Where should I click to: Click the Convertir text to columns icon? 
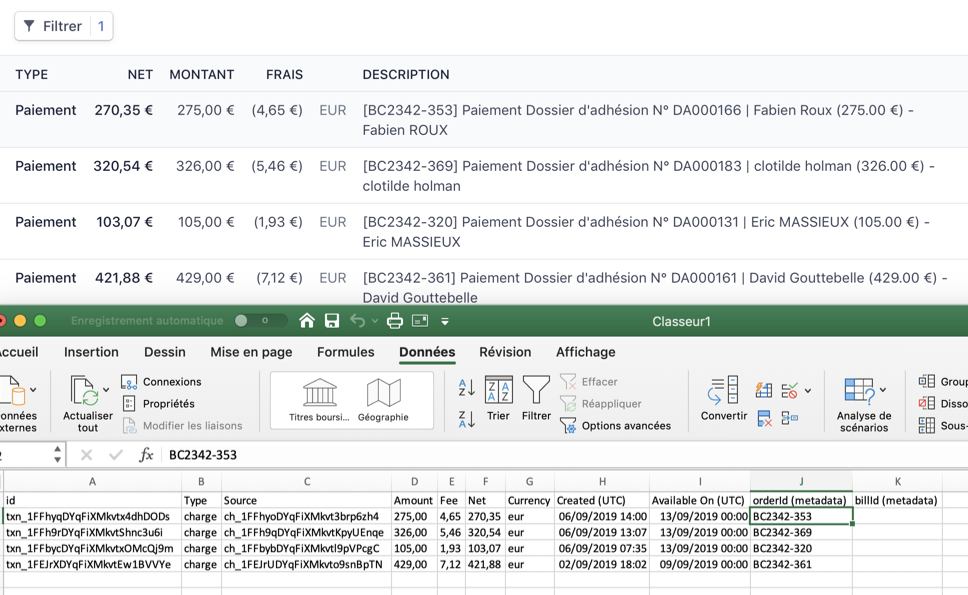pyautogui.click(x=723, y=400)
